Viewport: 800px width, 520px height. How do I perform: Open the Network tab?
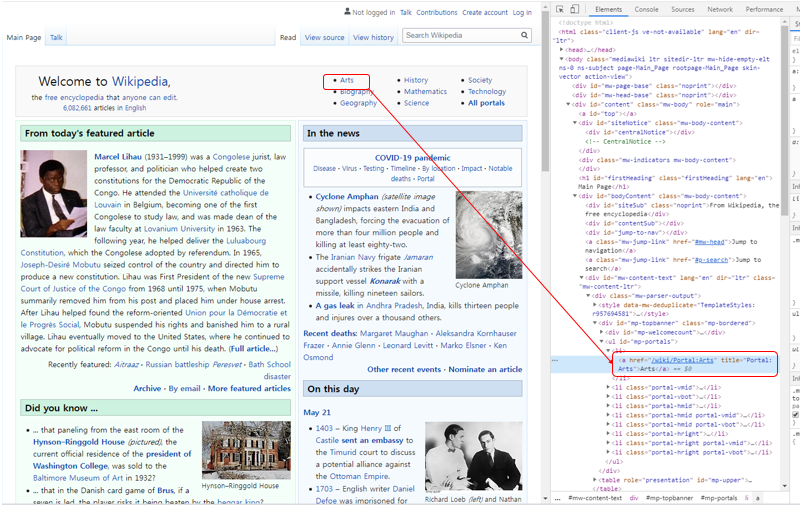coord(720,10)
